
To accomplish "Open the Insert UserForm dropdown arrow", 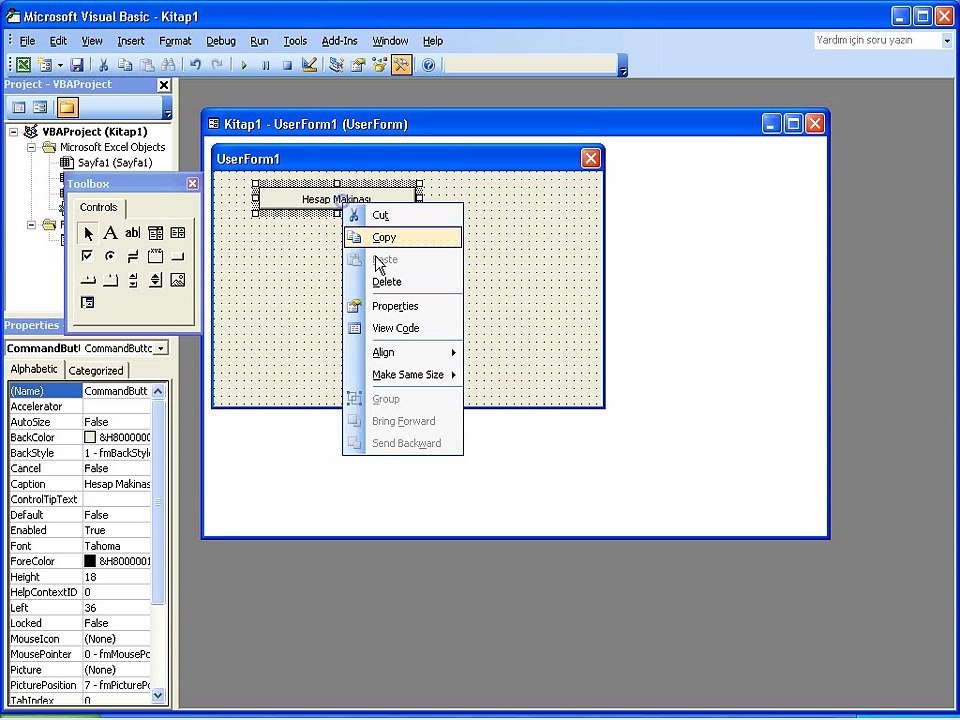I will [60, 65].
